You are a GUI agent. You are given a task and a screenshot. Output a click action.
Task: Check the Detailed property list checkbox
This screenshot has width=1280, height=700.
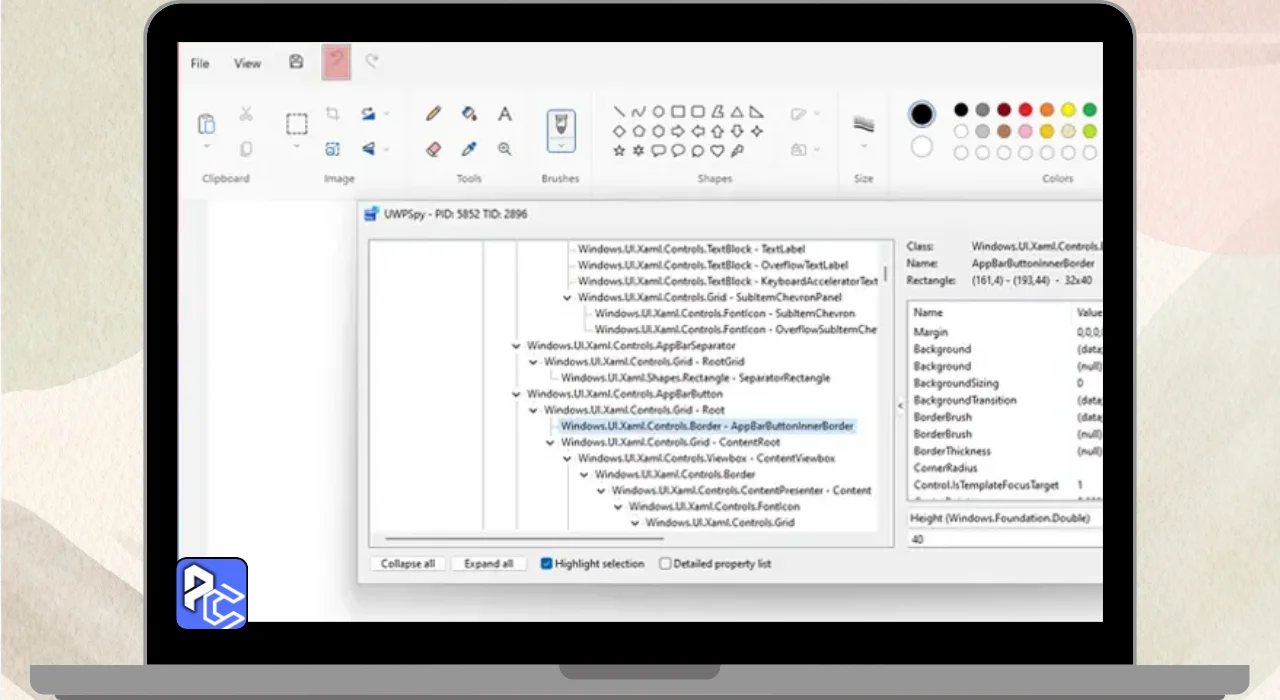pos(665,564)
